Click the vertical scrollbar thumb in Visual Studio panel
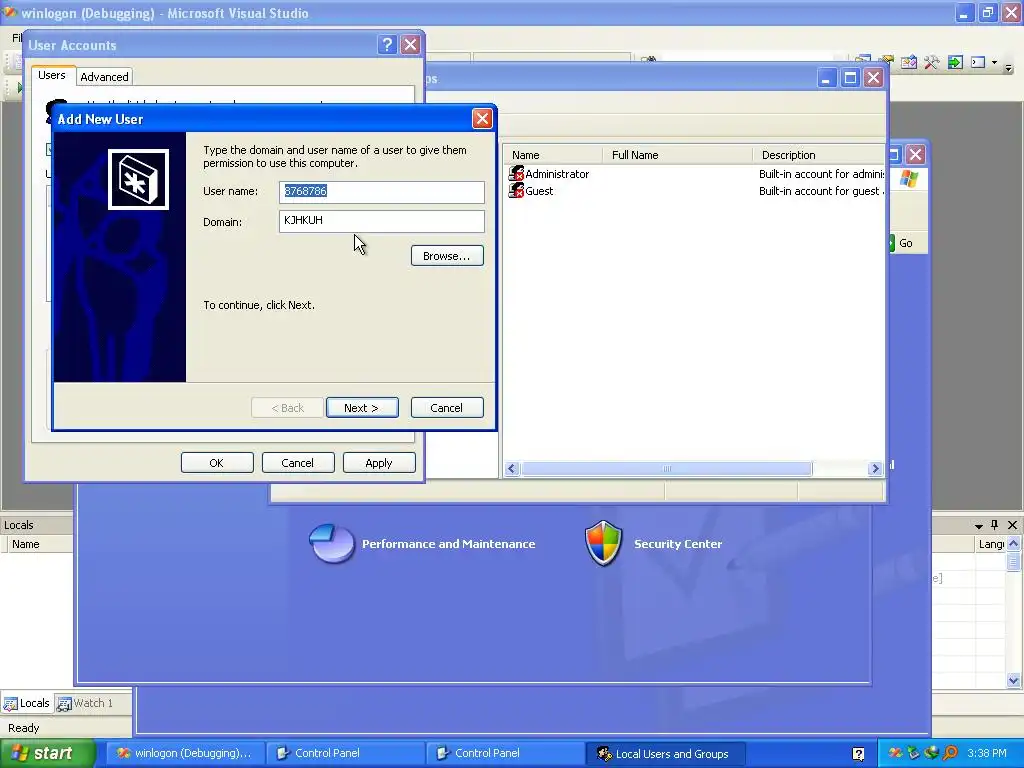This screenshot has height=768, width=1024. point(1014,561)
